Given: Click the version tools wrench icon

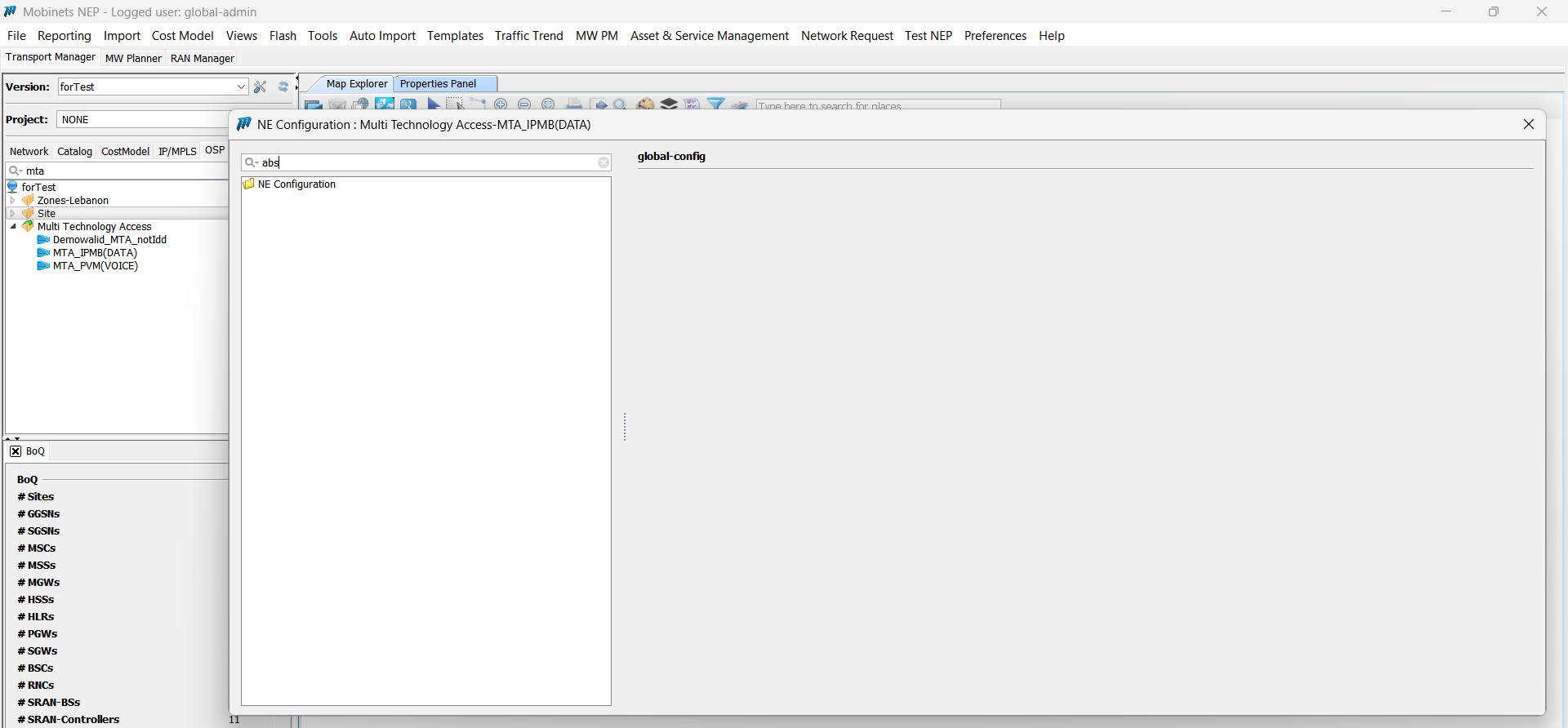Looking at the screenshot, I should (x=261, y=87).
